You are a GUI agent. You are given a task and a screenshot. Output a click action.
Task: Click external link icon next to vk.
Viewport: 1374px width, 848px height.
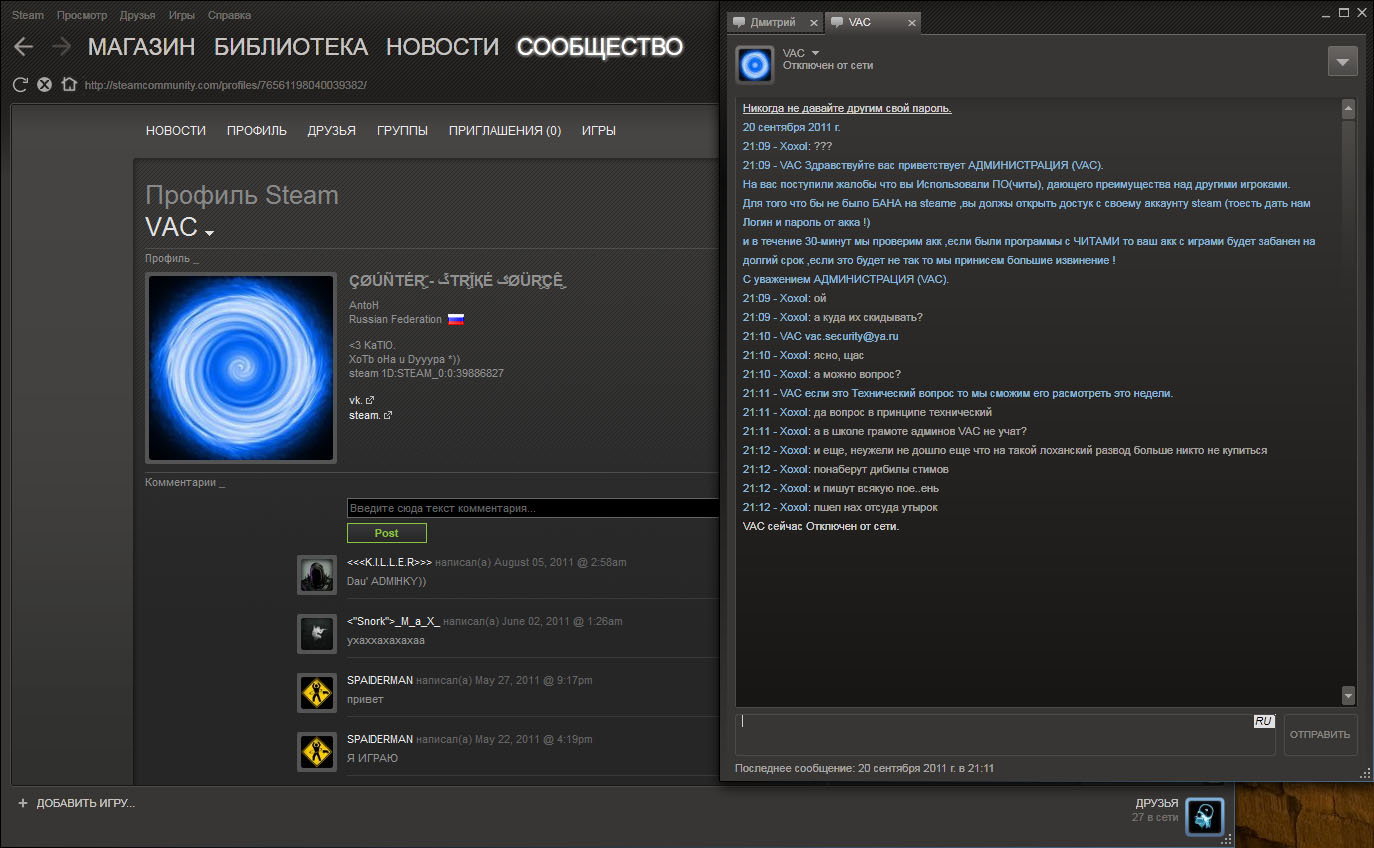(371, 400)
